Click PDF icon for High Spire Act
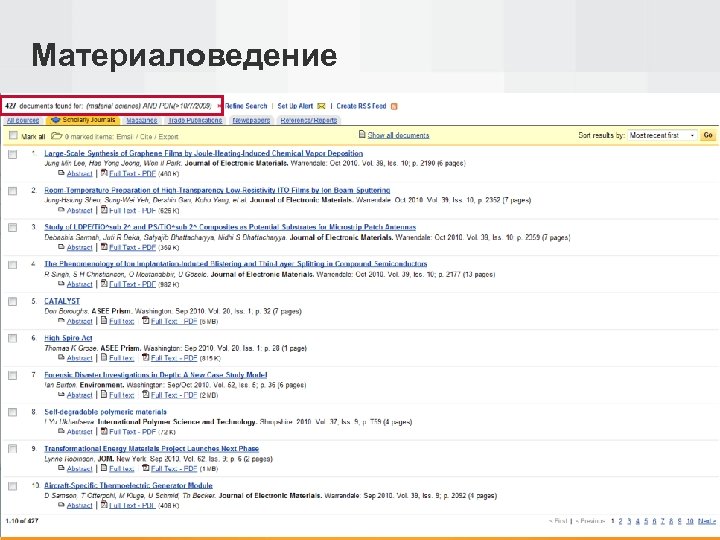 (x=146, y=357)
